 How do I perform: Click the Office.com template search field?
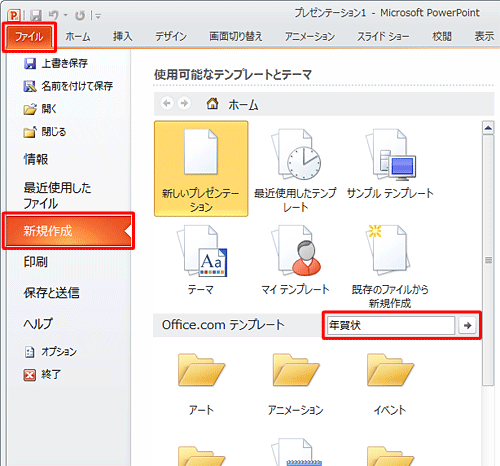(x=391, y=325)
